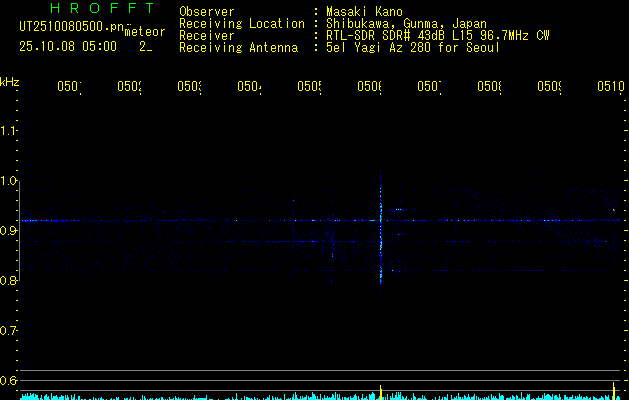The height and width of the screenshot is (400, 629).
Task: Click the 'Receiving Antenna' label
Action: pos(238,48)
